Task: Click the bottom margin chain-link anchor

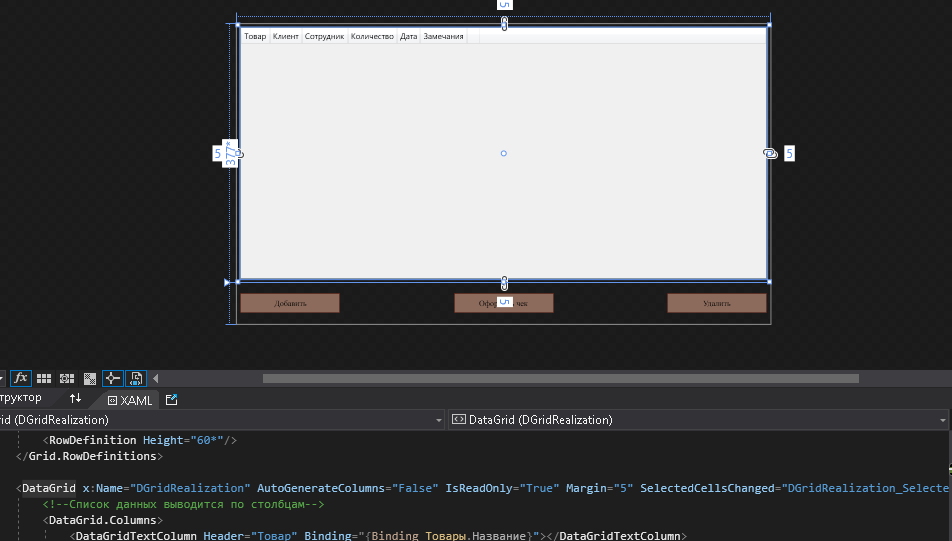Action: (x=504, y=283)
